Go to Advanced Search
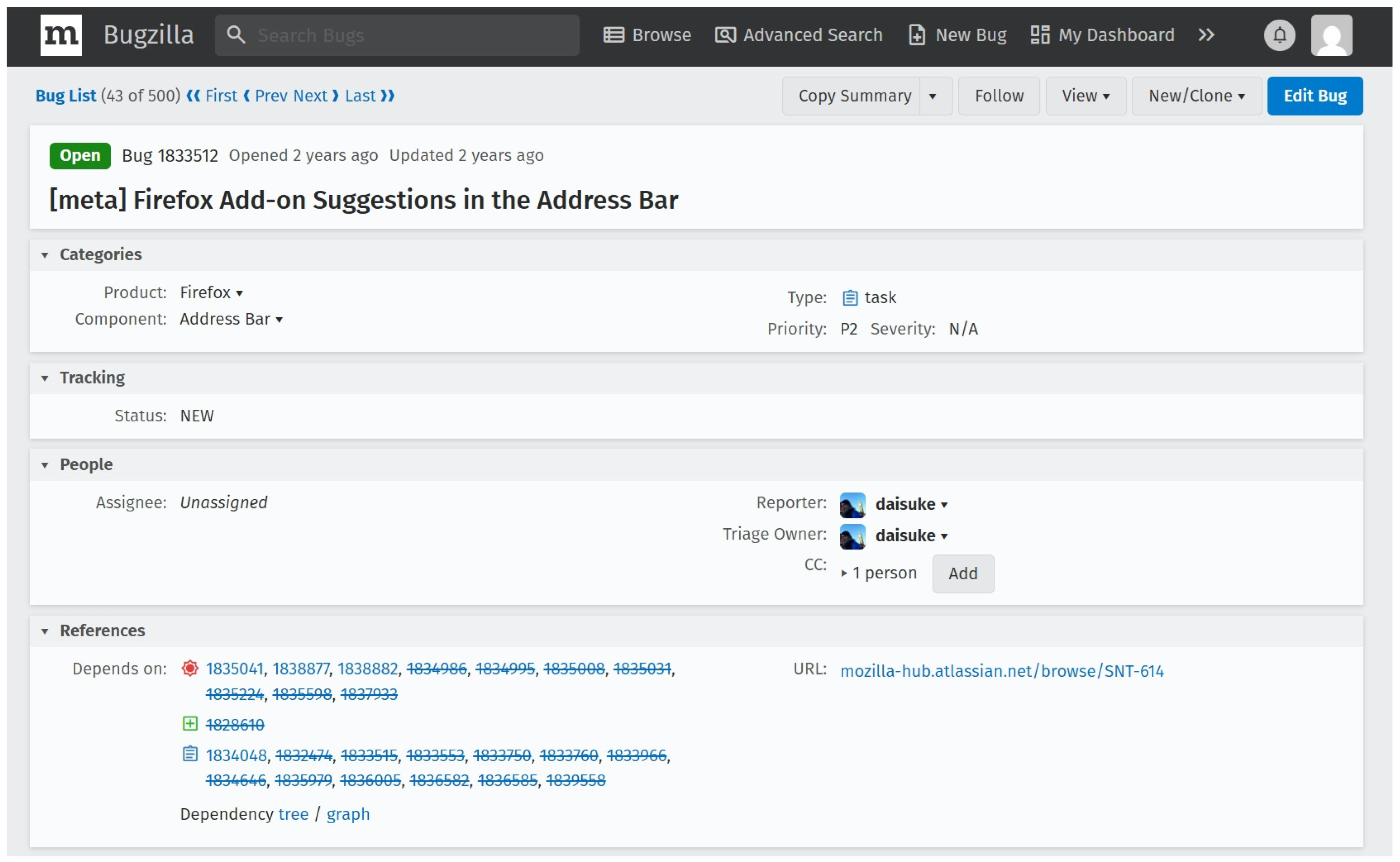The width and height of the screenshot is (1400, 862). coord(798,35)
